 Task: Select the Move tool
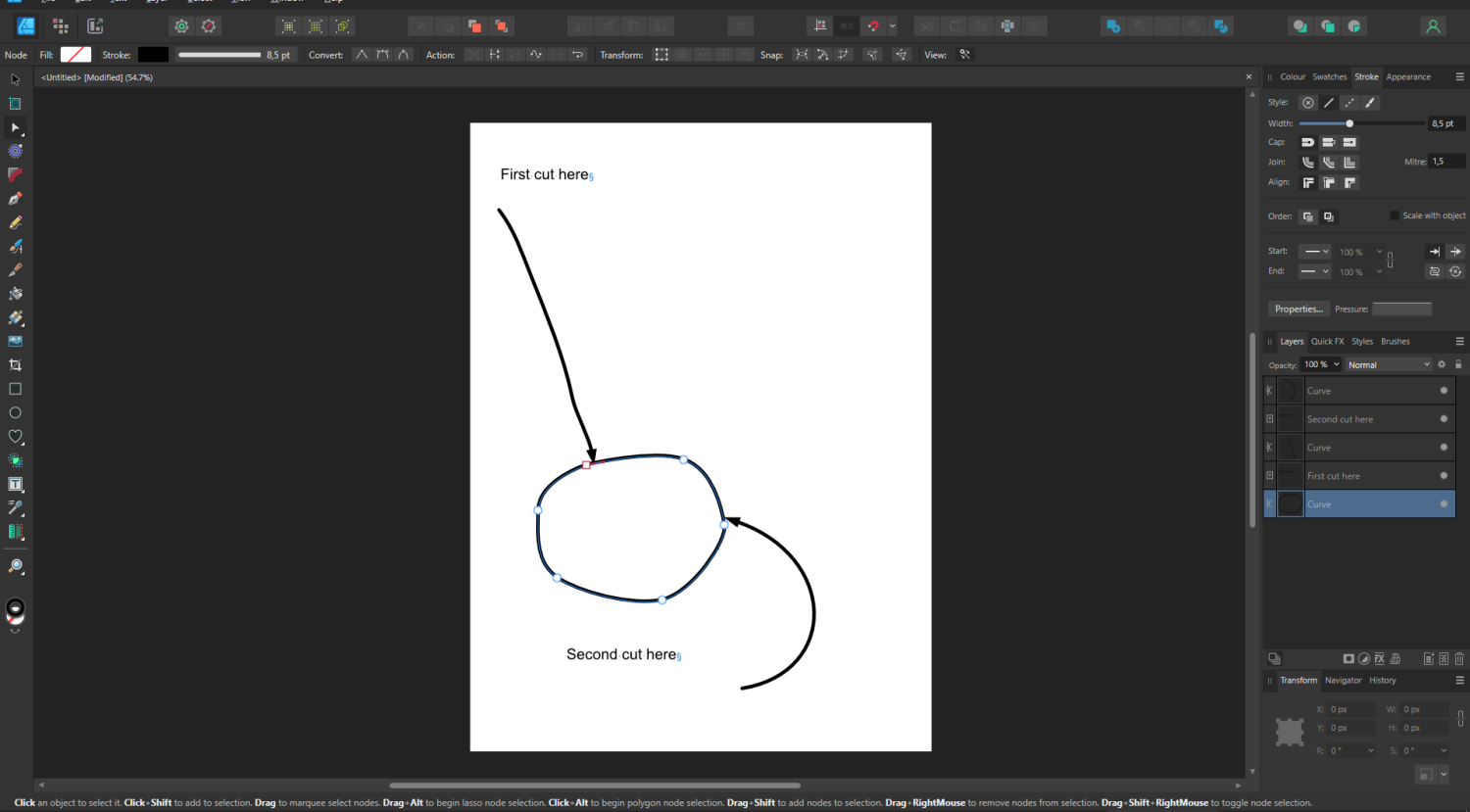point(15,78)
